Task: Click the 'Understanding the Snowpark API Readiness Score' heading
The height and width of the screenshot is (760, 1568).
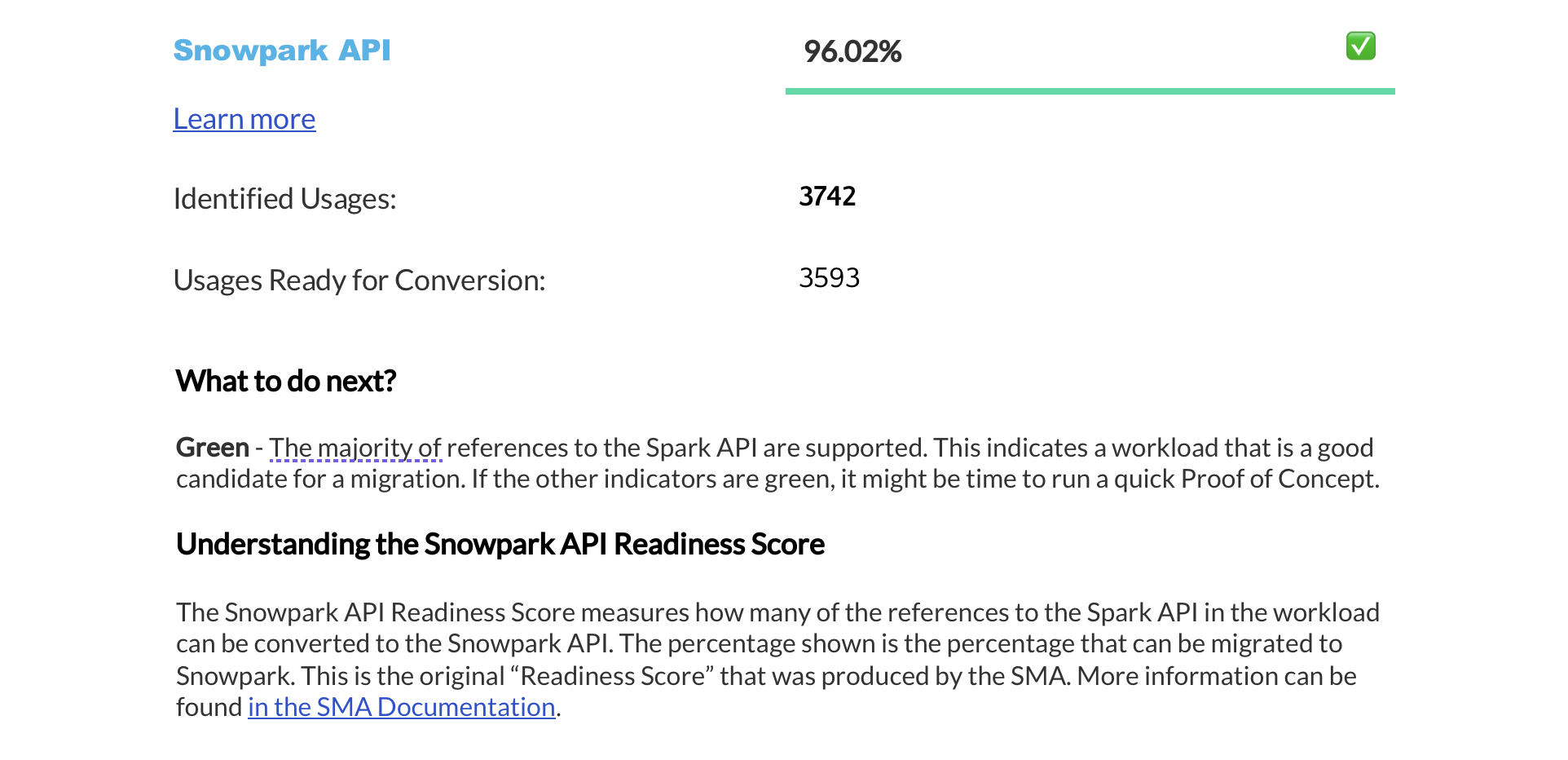Action: click(500, 543)
